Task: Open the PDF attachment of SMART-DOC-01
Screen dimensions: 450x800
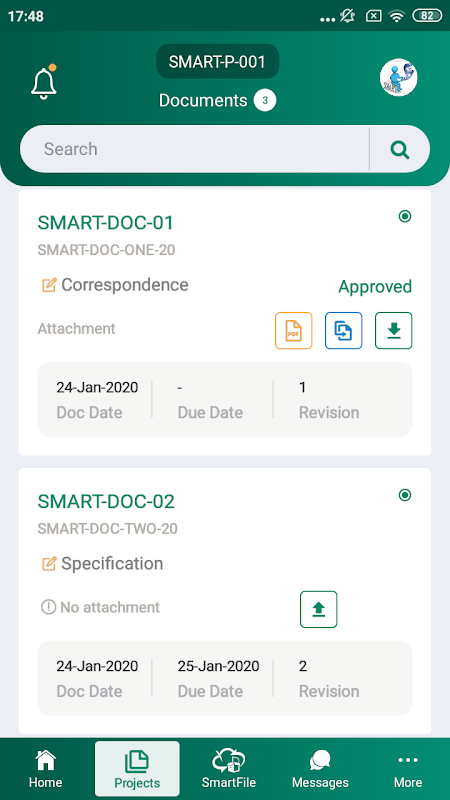Action: (293, 331)
